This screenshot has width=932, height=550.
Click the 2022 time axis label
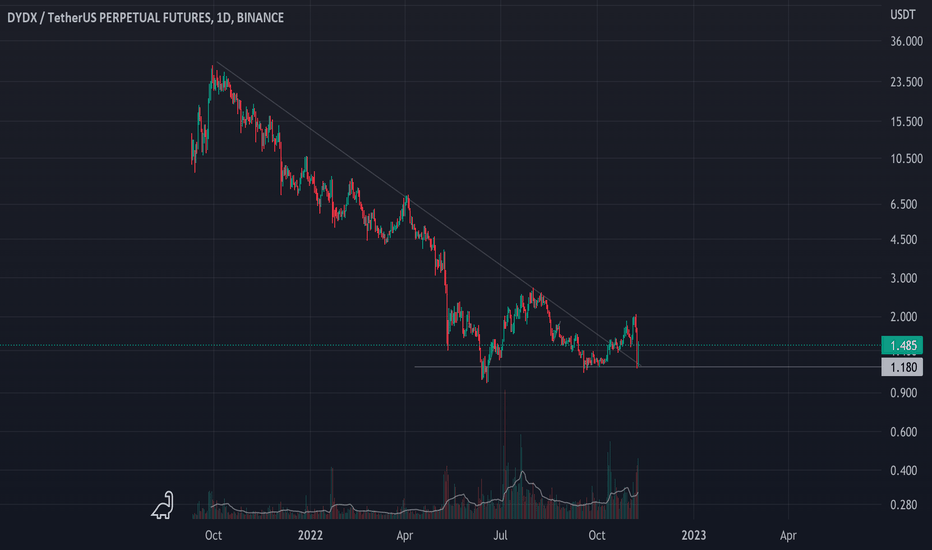(x=310, y=535)
